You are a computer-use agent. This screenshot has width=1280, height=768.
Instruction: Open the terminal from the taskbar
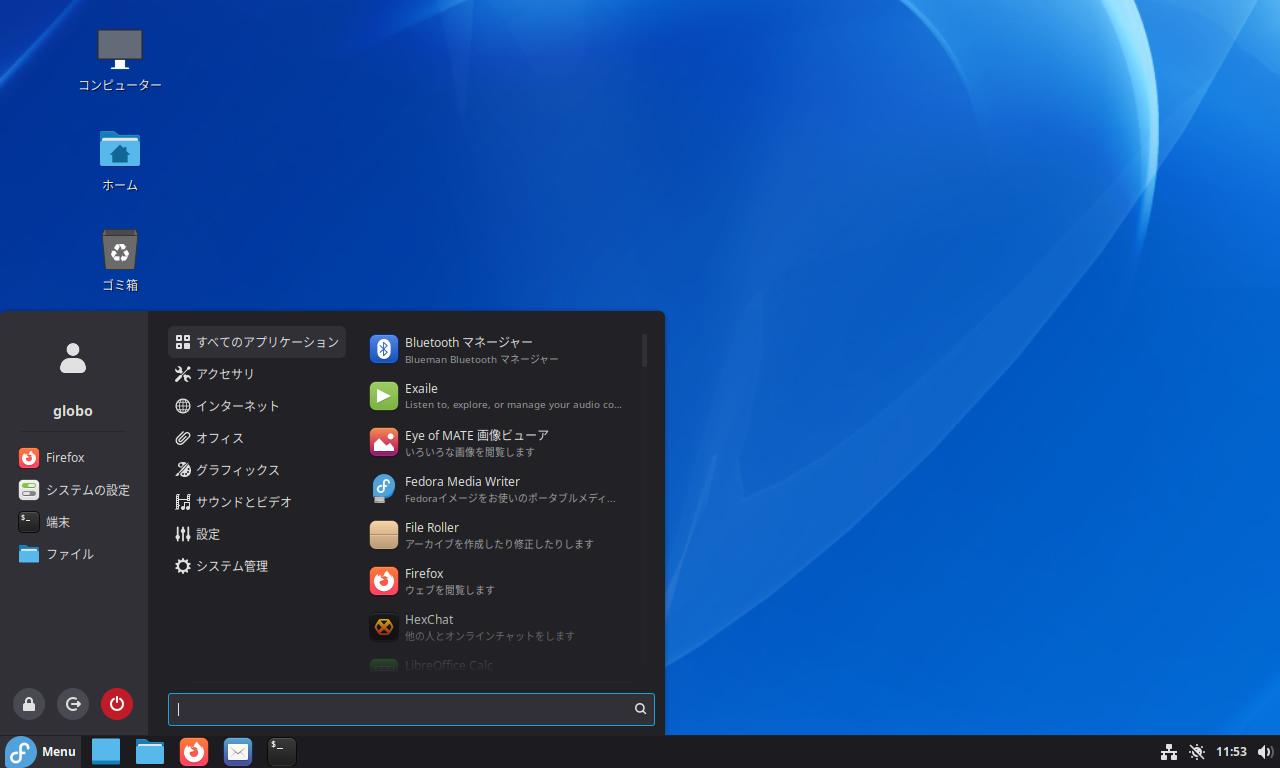(282, 751)
